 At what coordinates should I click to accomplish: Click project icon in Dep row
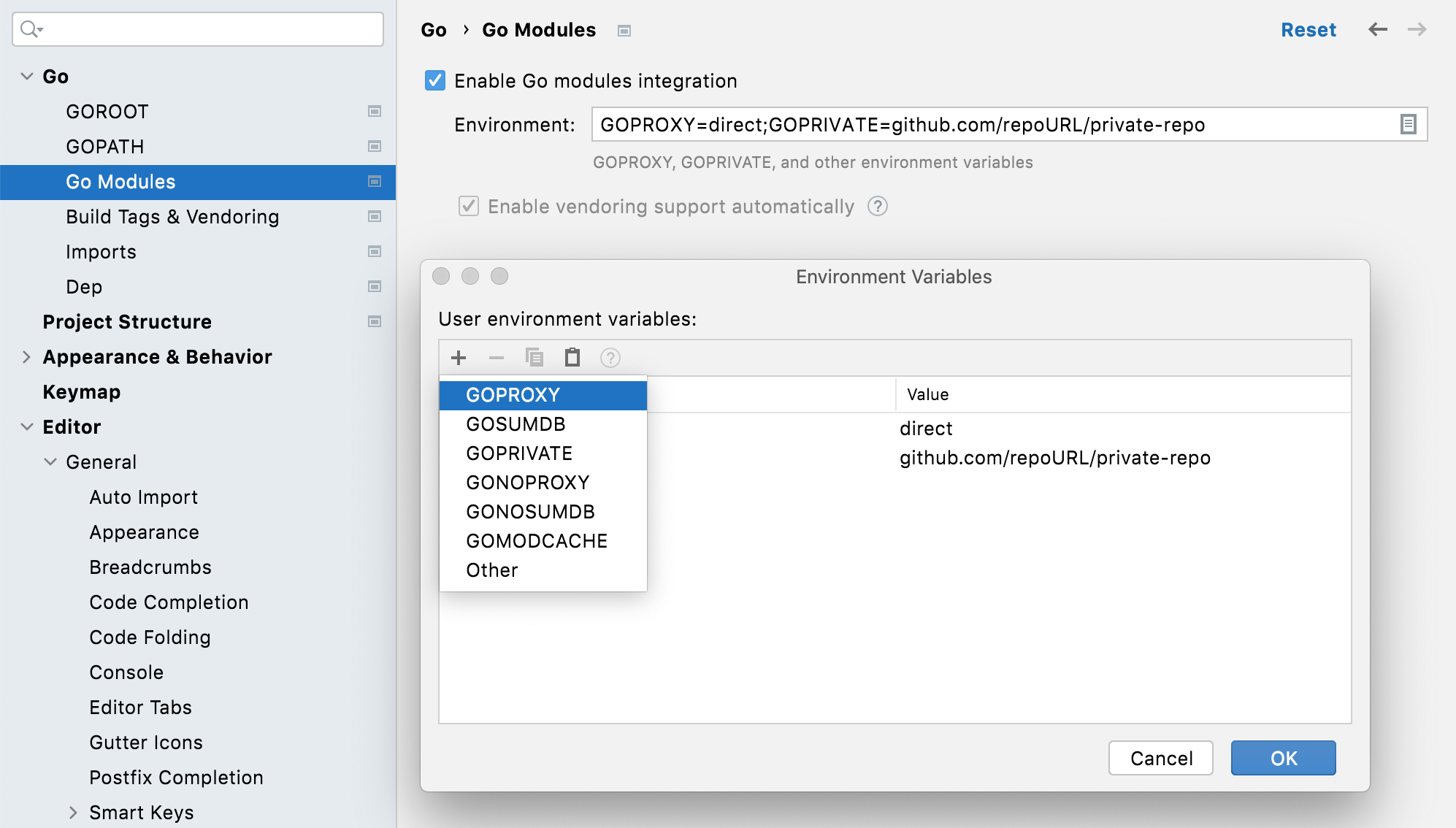(375, 287)
